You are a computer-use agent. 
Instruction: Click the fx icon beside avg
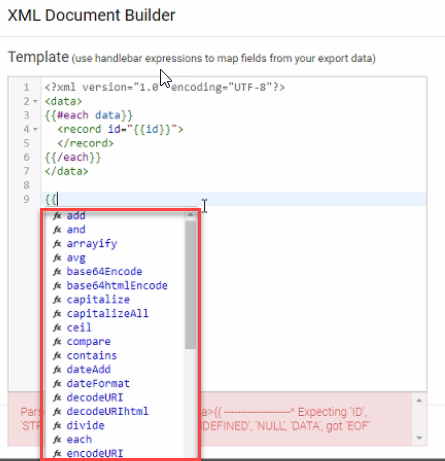pos(57,258)
